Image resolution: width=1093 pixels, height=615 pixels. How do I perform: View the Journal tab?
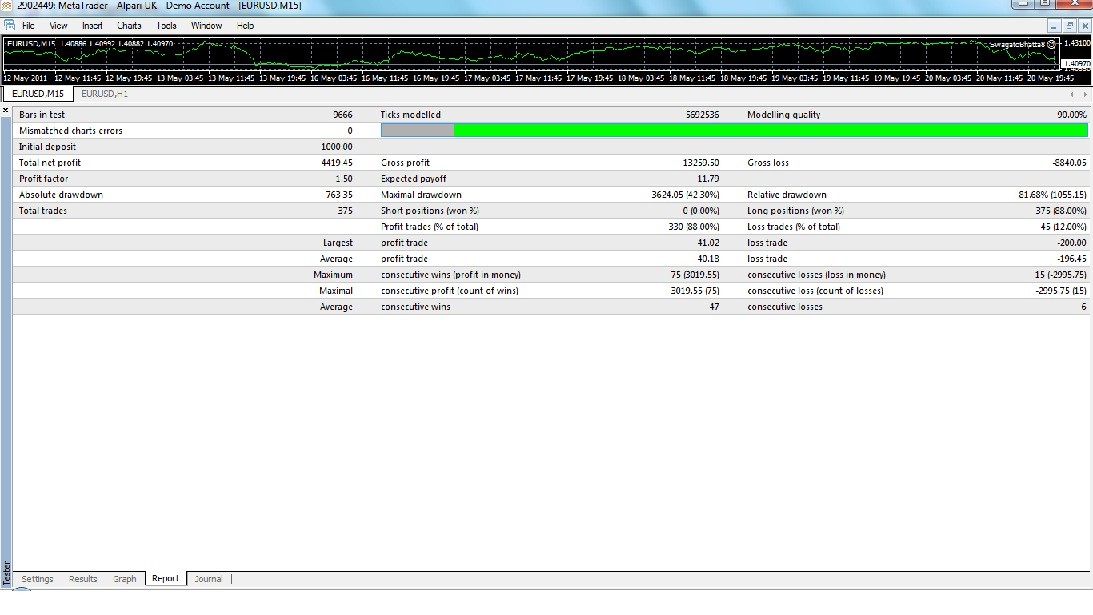[208, 578]
